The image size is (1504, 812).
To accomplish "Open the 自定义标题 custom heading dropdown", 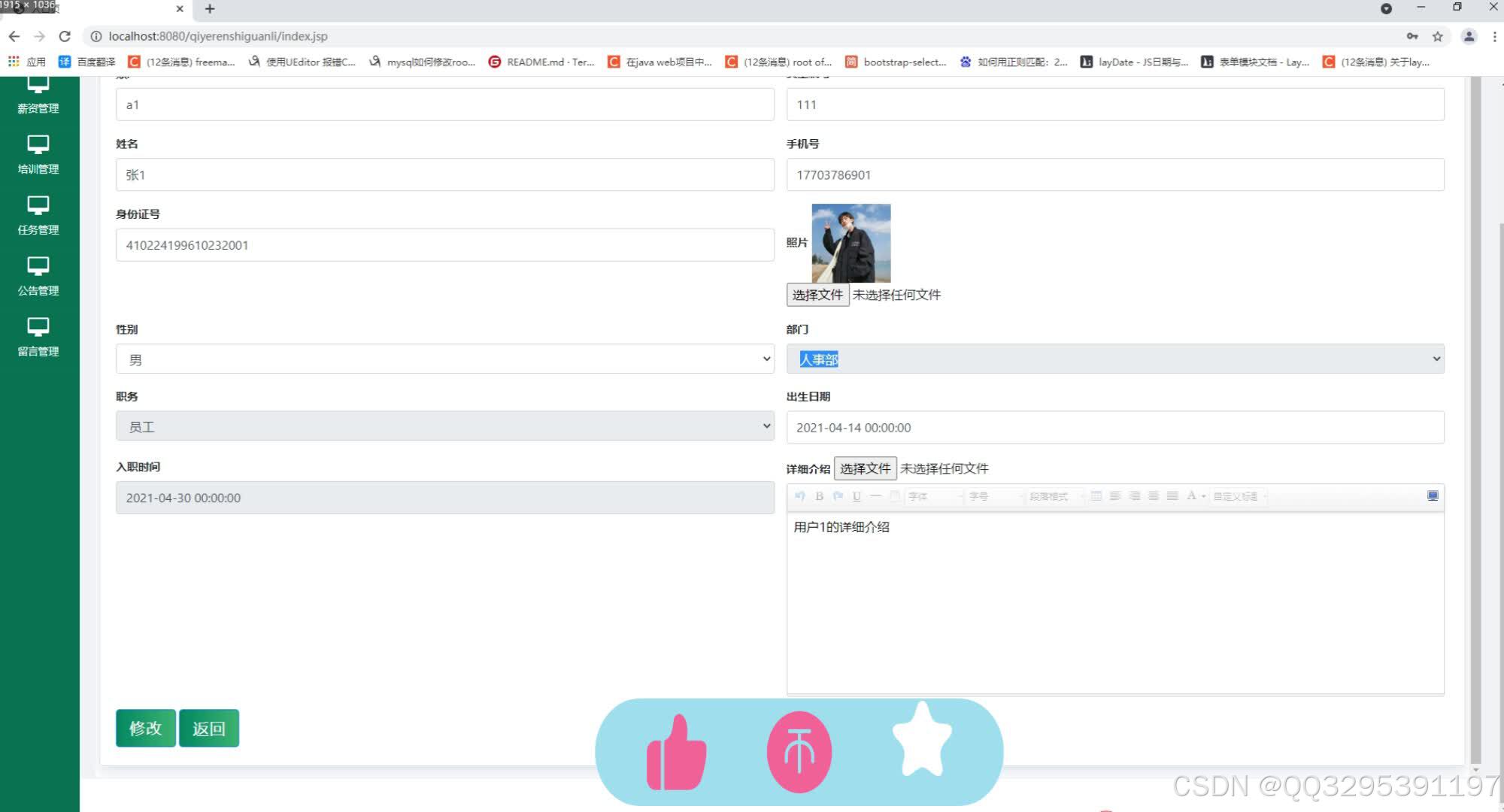I will tap(1239, 496).
